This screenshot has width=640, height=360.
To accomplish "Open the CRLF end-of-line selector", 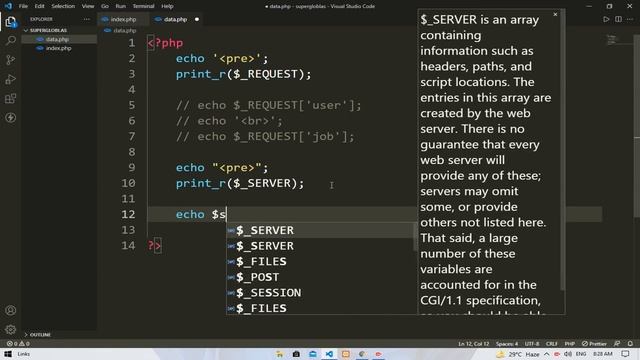I will [x=551, y=344].
